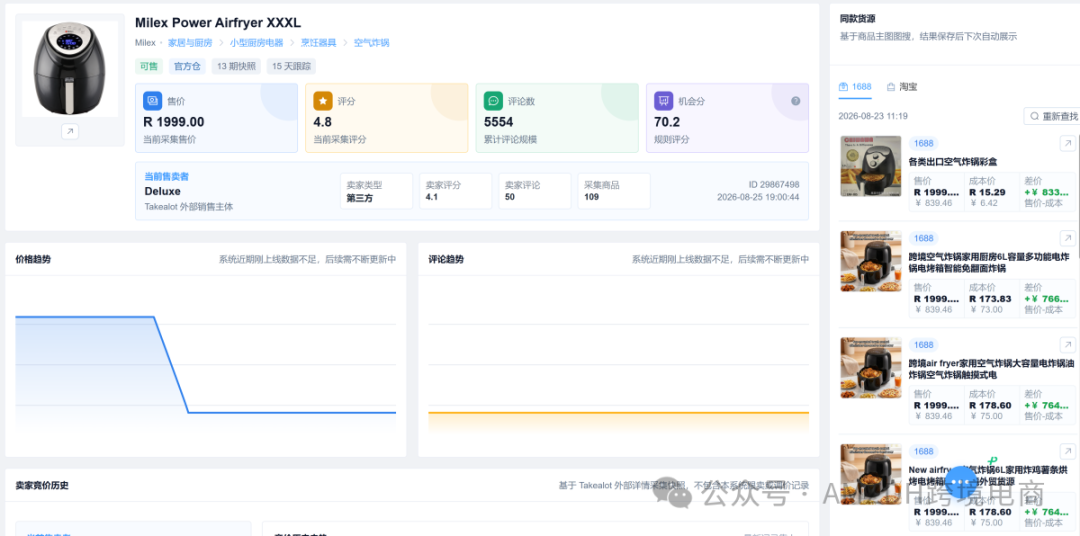The height and width of the screenshot is (536, 1080).
Task: Click the 同款货源 panel title
Action: (858, 19)
